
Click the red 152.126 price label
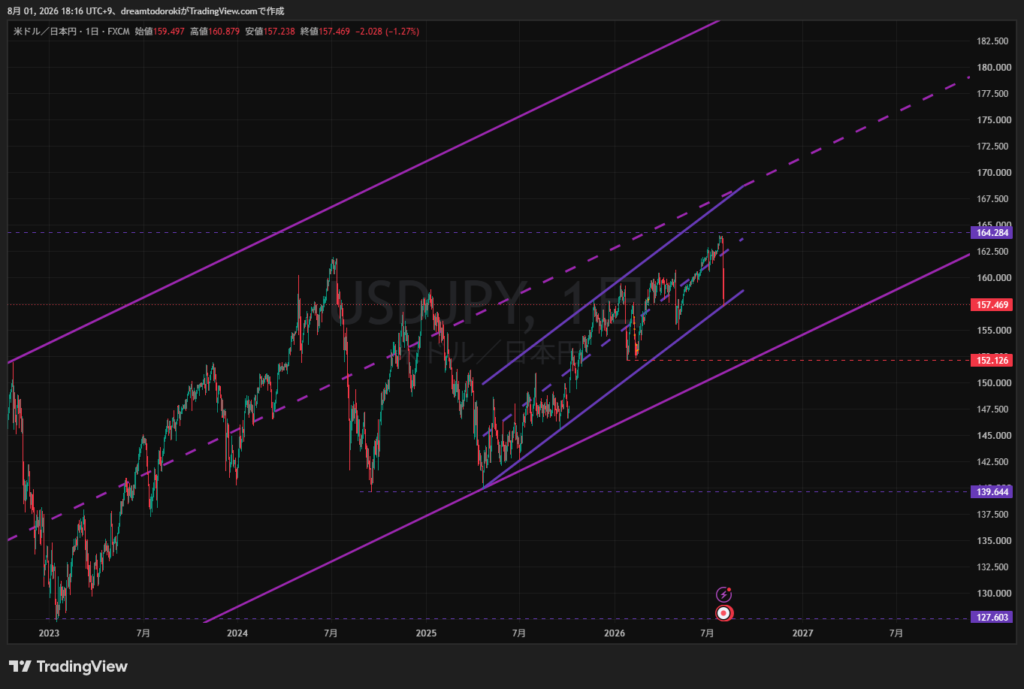[x=992, y=360]
